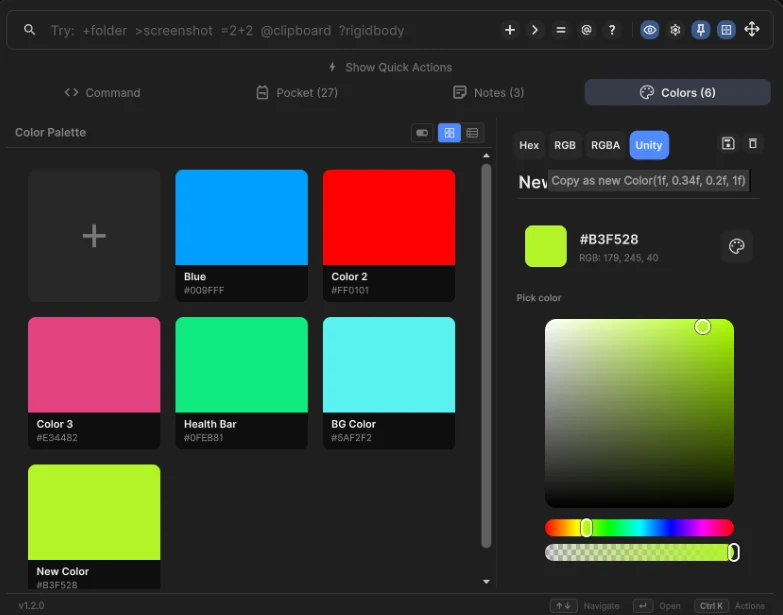
Task: Delete the color with the trash icon
Action: [753, 144]
